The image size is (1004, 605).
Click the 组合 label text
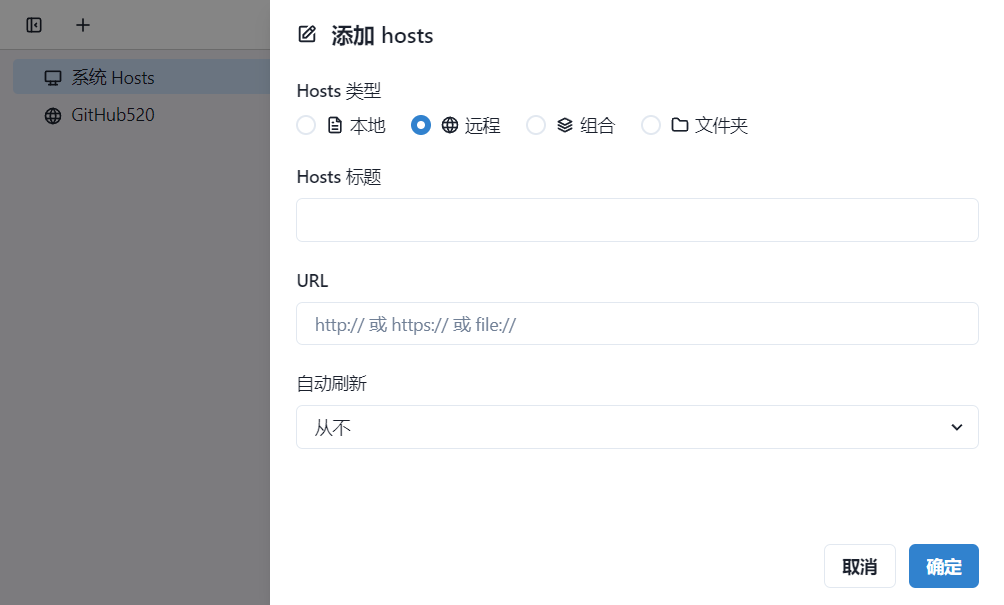597,125
